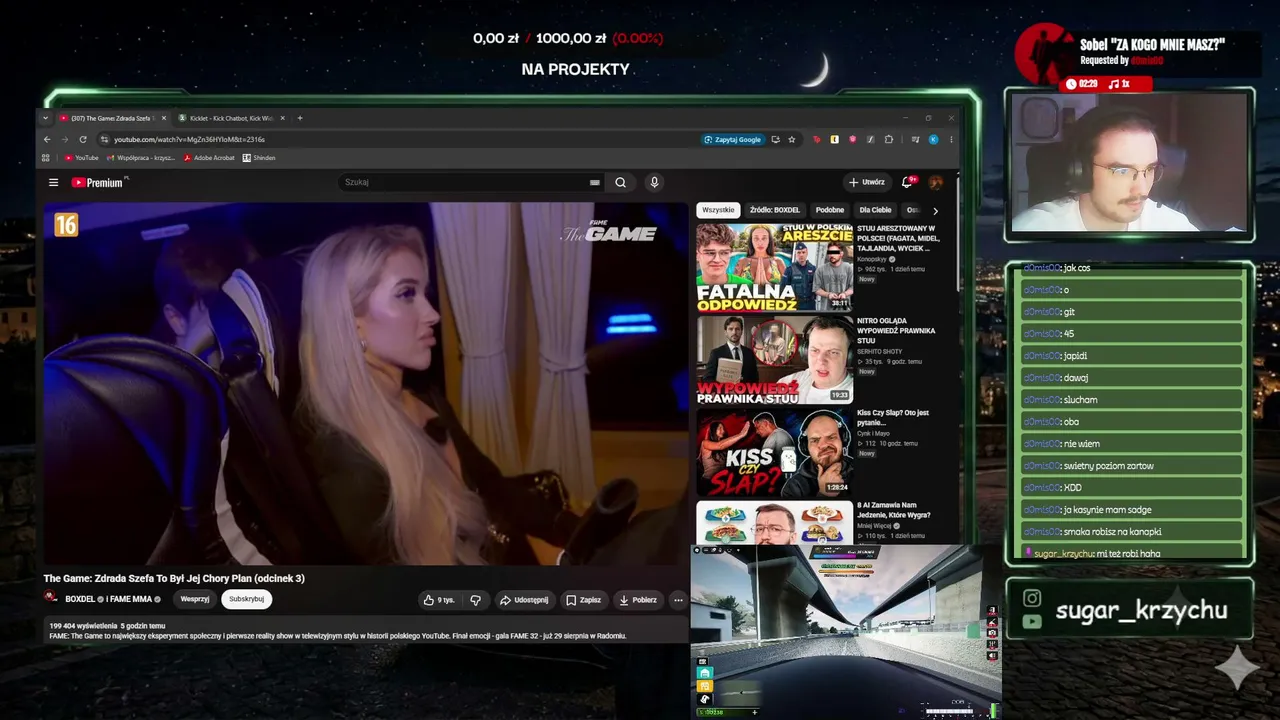Share the video with Udostępnij
The image size is (1280, 720).
click(x=524, y=600)
